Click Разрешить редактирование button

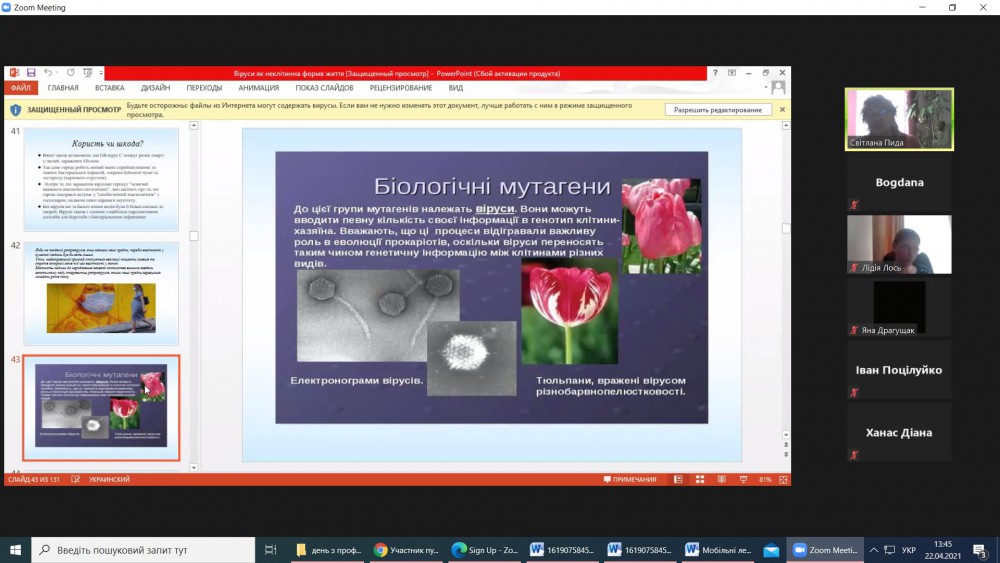pos(717,110)
